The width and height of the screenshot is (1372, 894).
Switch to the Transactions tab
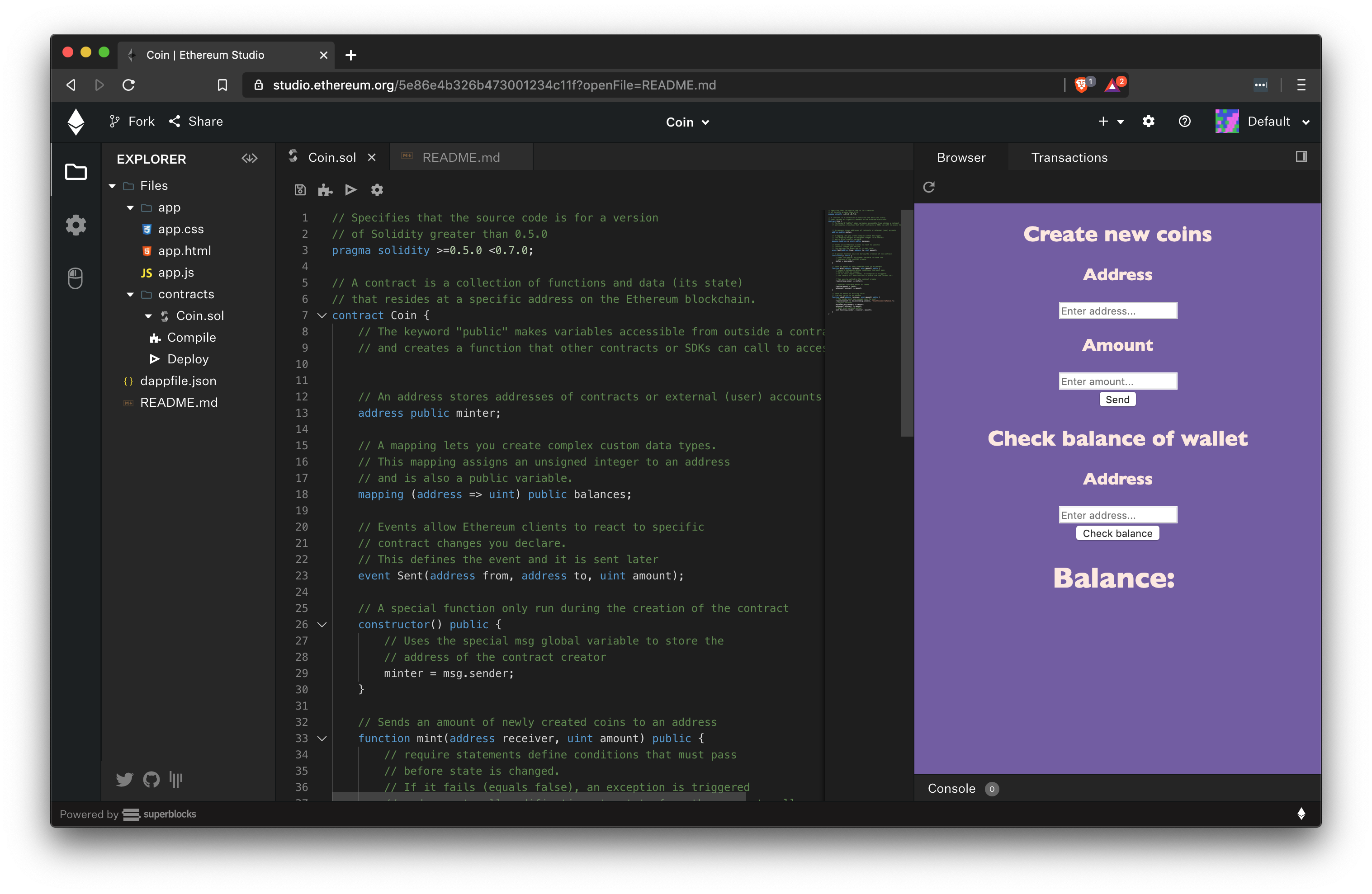[x=1069, y=157]
